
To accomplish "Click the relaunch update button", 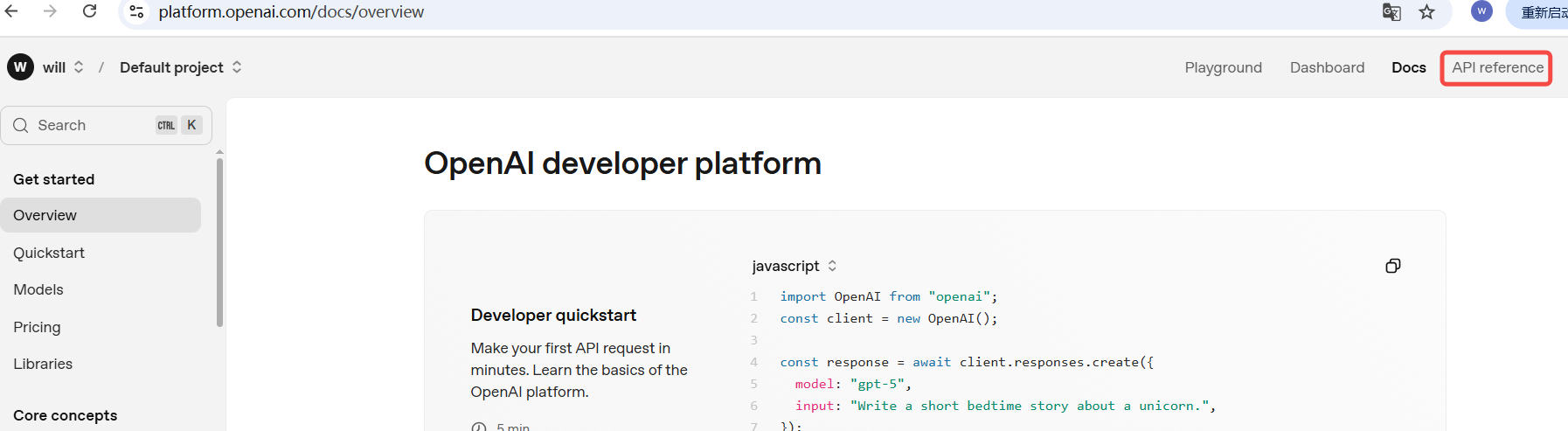I will [x=1541, y=12].
